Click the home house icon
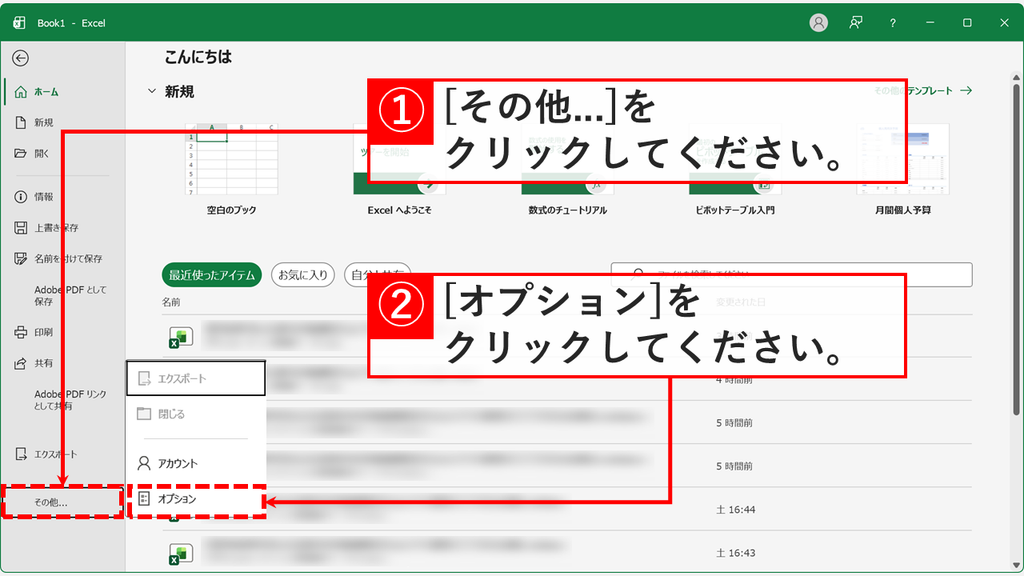The width and height of the screenshot is (1024, 576). tap(21, 92)
